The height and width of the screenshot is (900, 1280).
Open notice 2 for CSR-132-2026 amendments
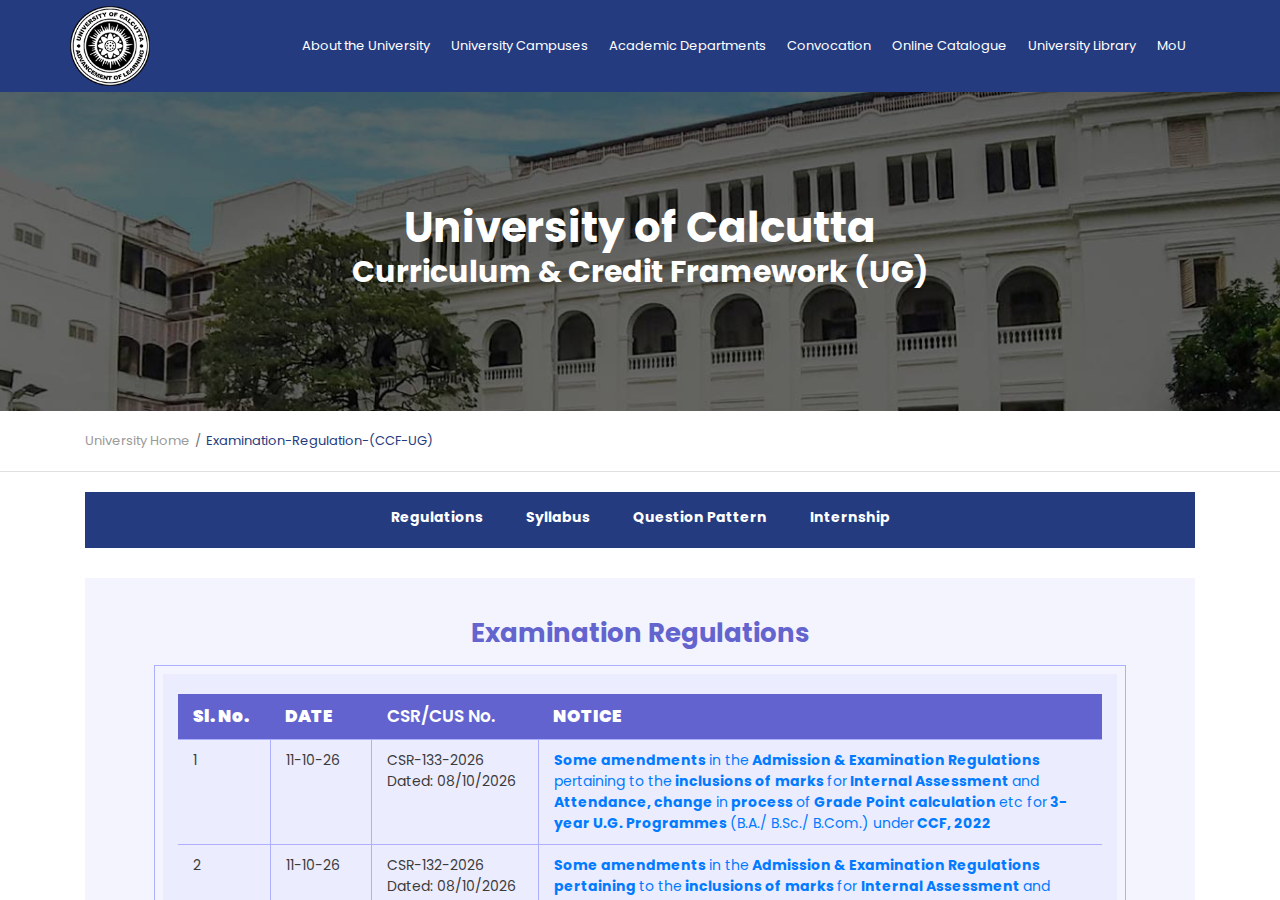802,876
